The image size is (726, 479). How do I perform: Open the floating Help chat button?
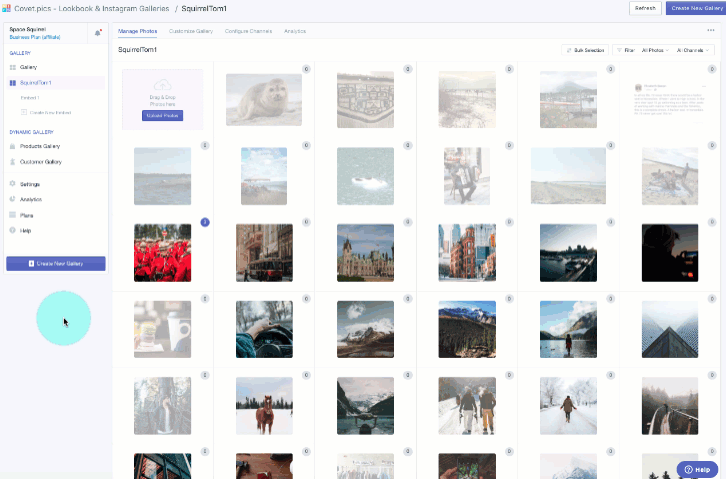click(x=697, y=470)
